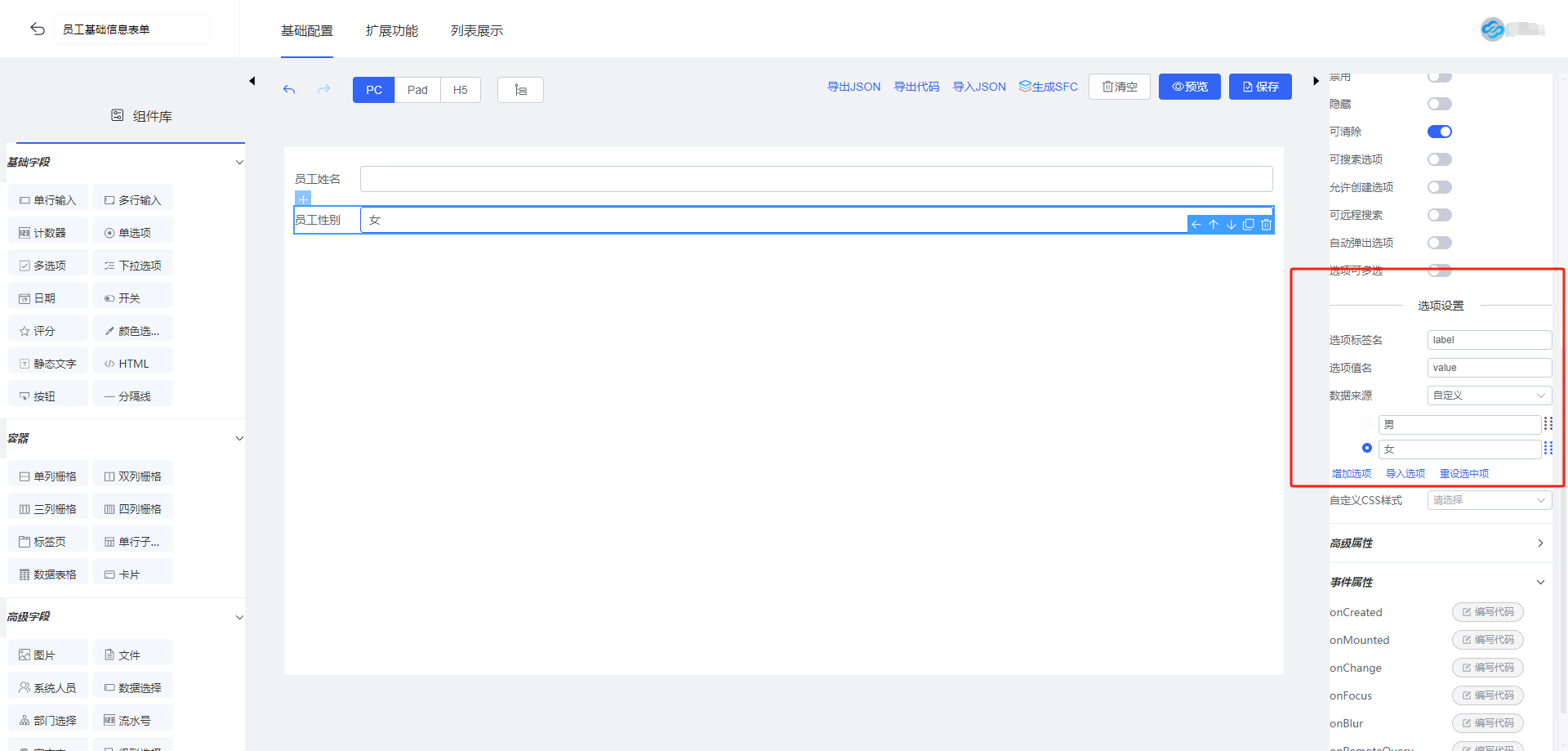Enable the 可搜索选项 switch

1439,159
